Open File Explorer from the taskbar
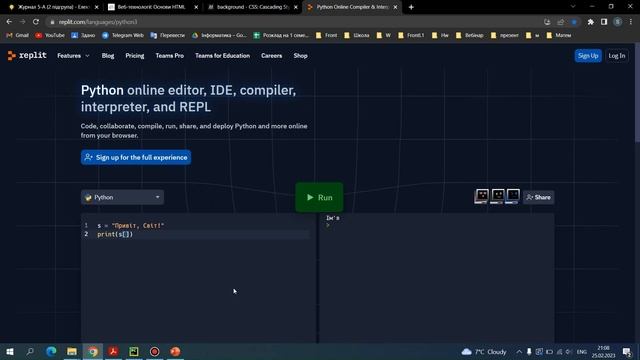Viewport: 640px width, 360px height. point(72,351)
